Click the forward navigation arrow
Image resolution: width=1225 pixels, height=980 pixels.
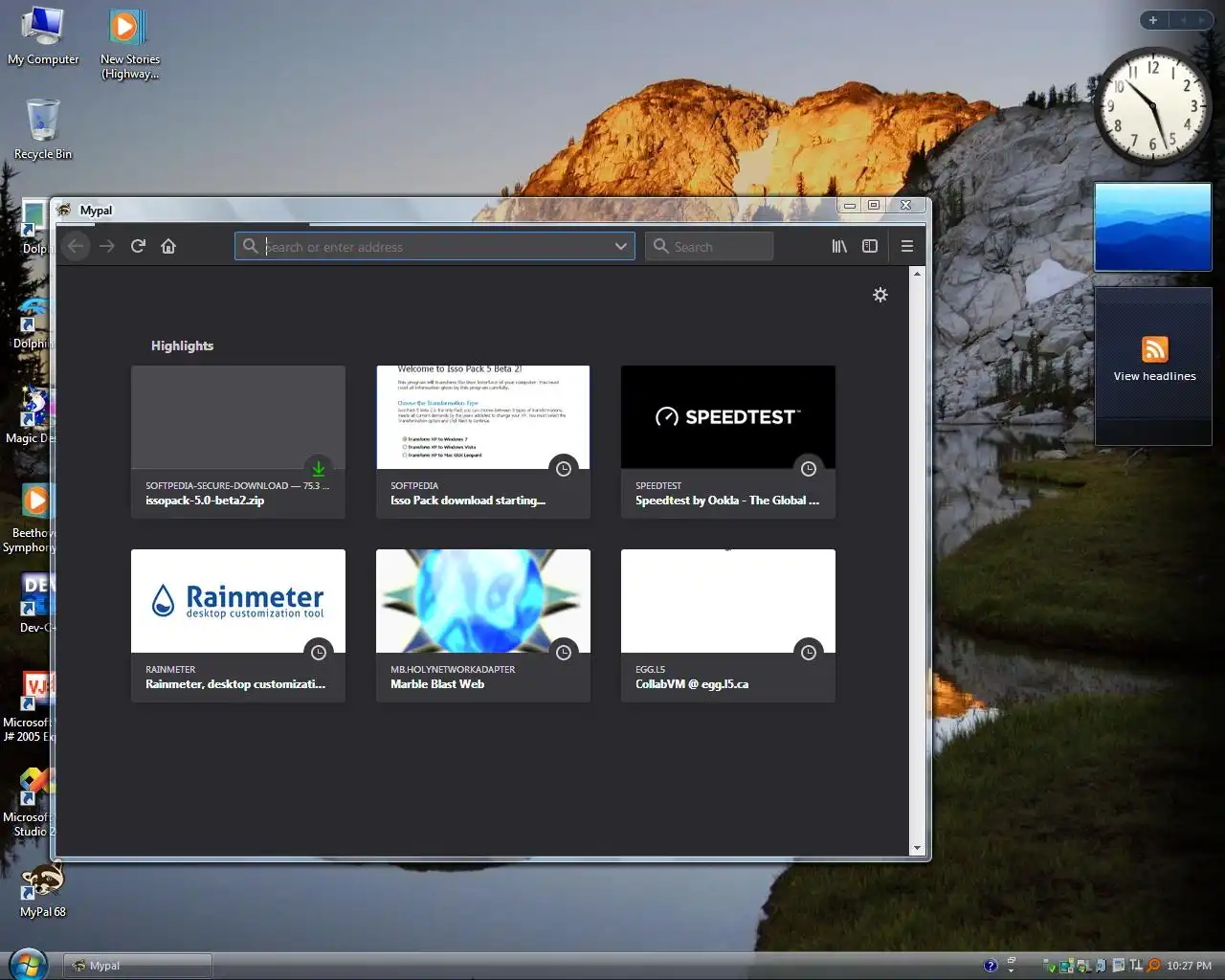click(107, 246)
